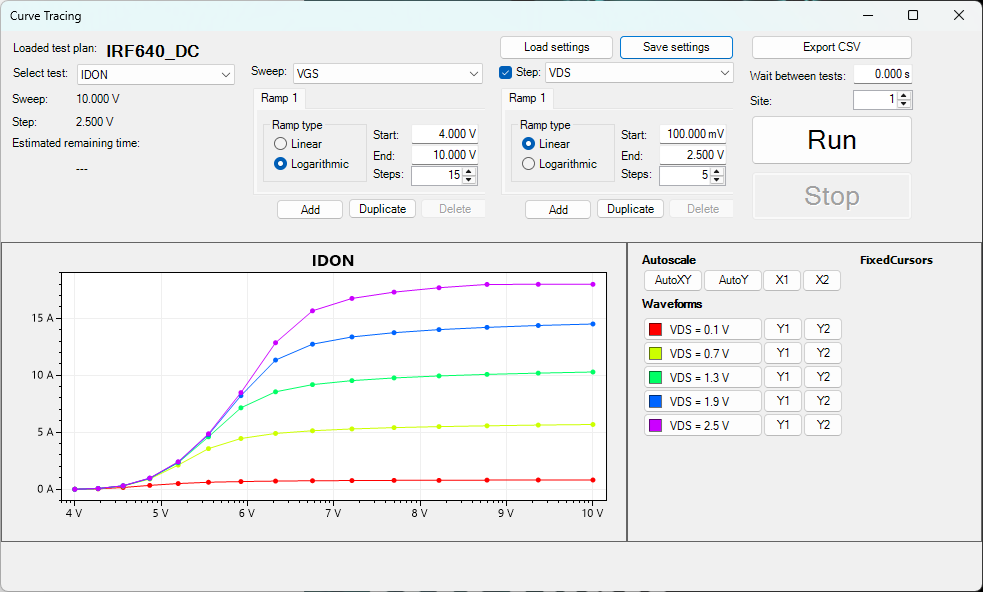Uncheck the Step checkbox
Screen dimensions: 983x592
(x=506, y=73)
